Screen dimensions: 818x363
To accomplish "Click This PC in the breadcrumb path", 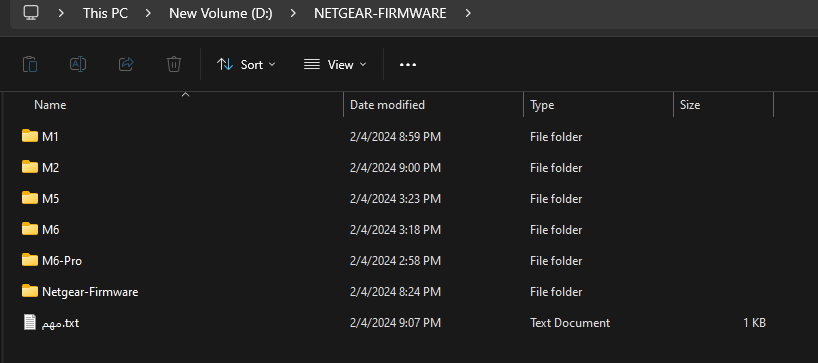I will pos(105,13).
